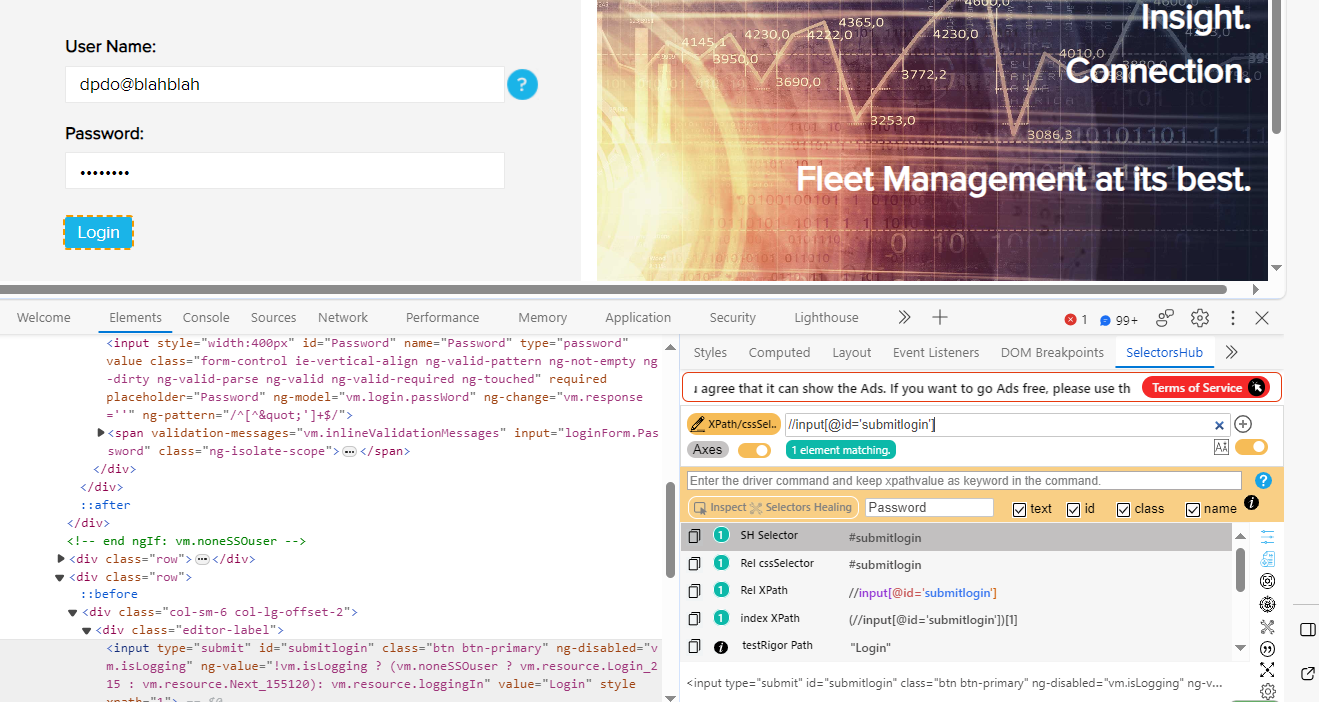Viewport: 1319px width, 702px height.
Task: Expand the span validation-messages node
Action: pyautogui.click(x=101, y=433)
